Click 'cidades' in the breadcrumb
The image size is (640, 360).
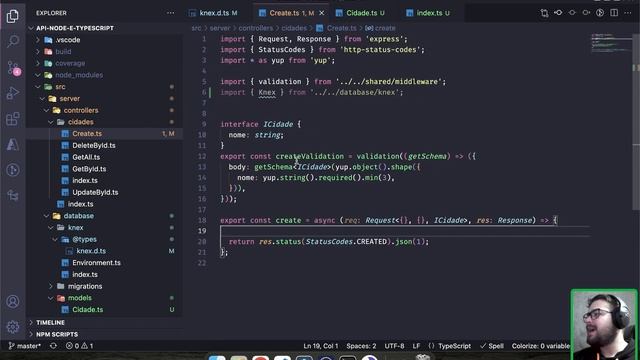click(294, 28)
